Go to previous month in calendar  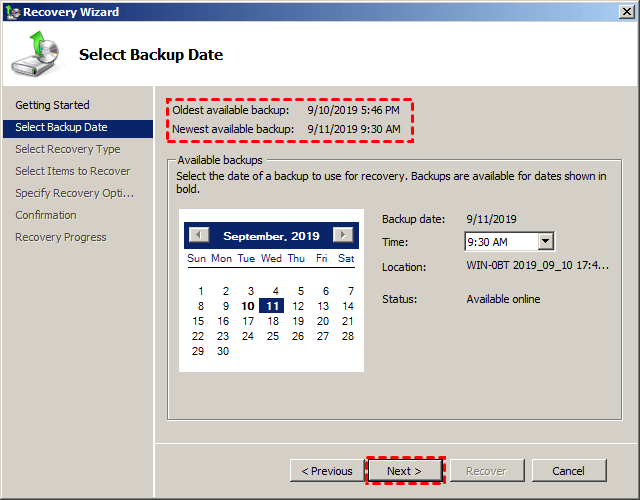coord(199,235)
